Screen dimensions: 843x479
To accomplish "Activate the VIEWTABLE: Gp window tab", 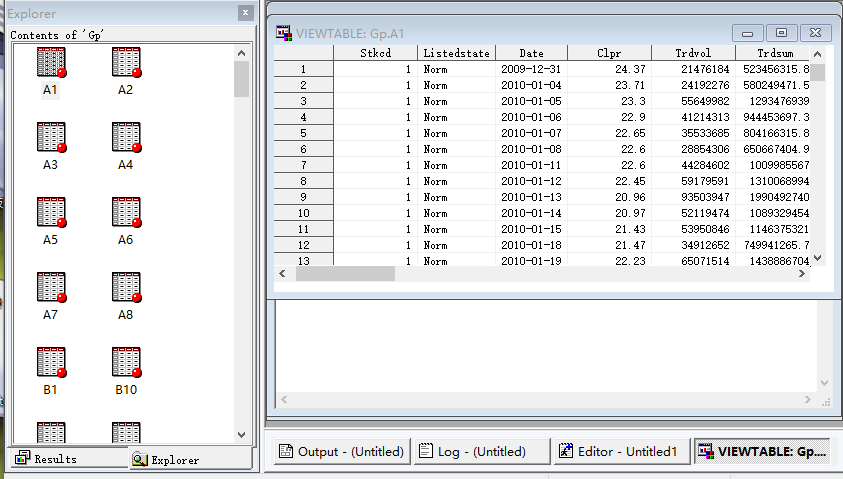I will tap(762, 451).
